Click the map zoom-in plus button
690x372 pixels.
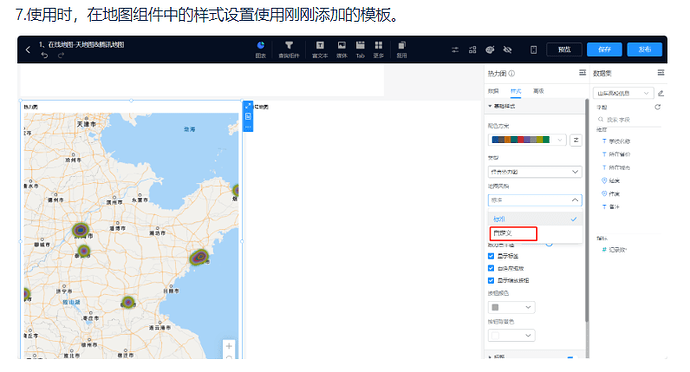coord(229,346)
